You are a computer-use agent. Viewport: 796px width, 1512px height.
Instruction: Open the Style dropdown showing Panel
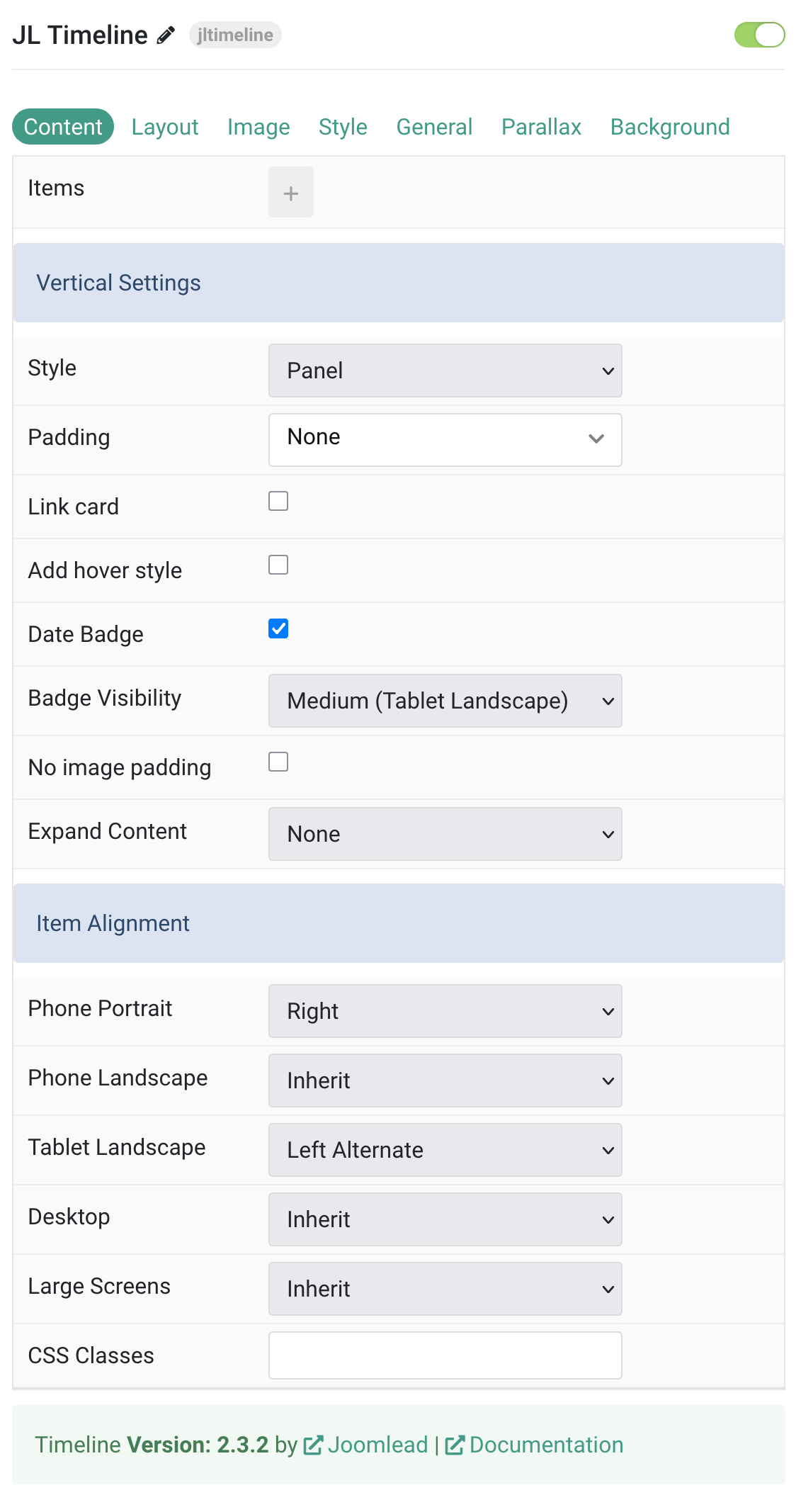pos(445,371)
